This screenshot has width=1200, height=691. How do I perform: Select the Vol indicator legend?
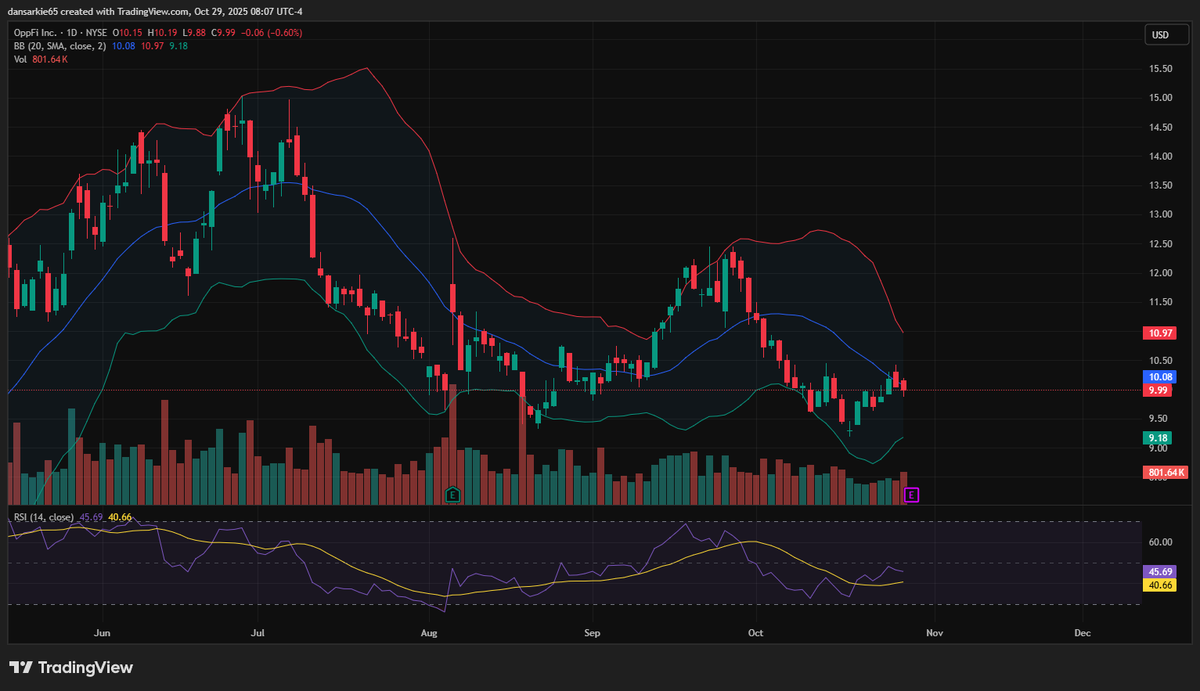coord(21,60)
